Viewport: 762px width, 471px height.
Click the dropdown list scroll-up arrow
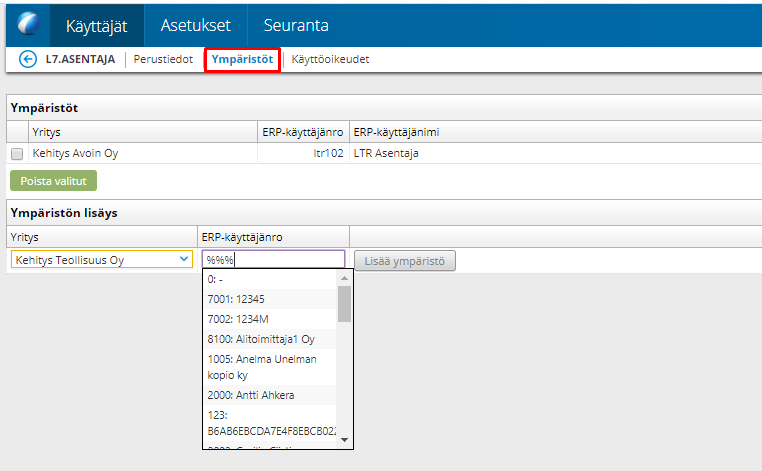pos(345,278)
